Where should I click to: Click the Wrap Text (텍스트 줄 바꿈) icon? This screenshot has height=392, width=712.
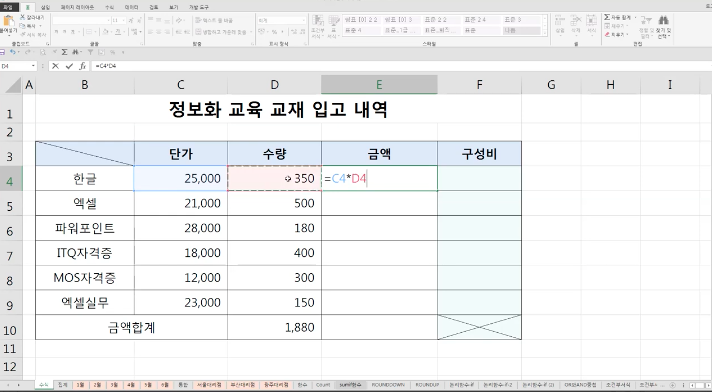198,20
